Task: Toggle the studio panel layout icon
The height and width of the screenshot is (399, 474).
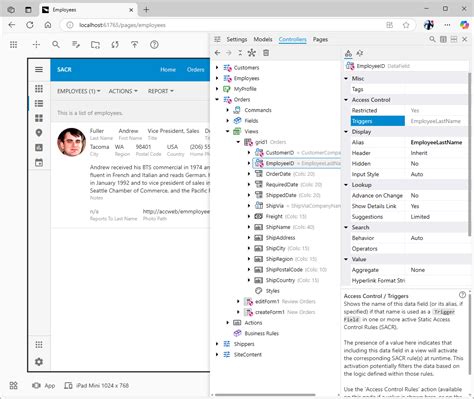Action: 443,39
